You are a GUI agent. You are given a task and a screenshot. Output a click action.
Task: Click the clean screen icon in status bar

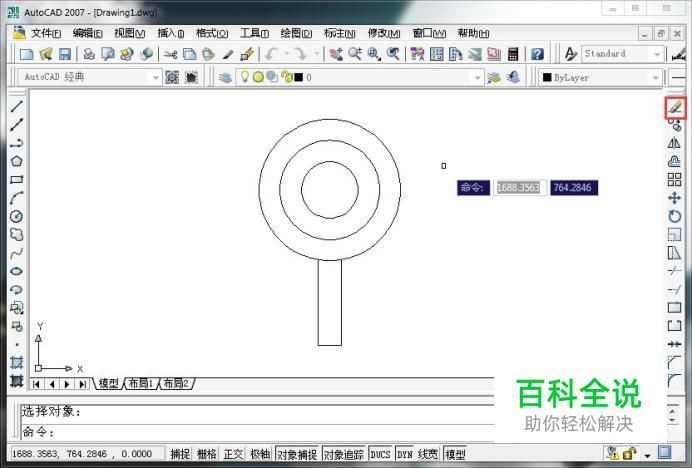click(664, 452)
